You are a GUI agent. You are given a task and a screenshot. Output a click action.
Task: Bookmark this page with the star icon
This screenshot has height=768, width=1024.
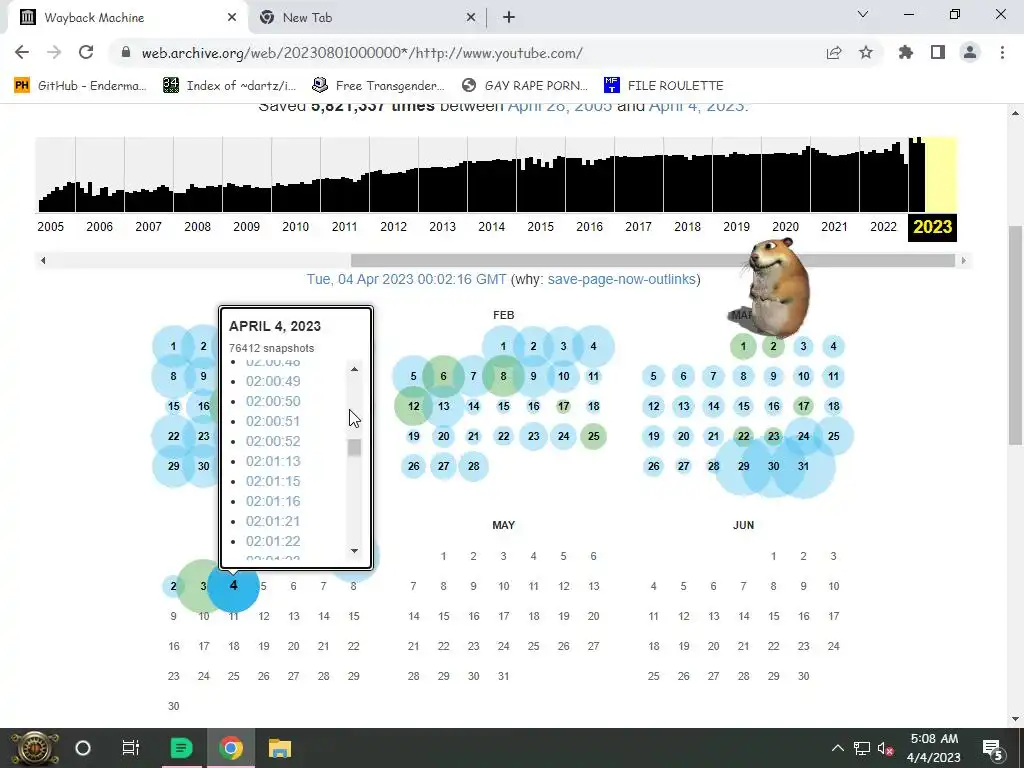tap(865, 53)
